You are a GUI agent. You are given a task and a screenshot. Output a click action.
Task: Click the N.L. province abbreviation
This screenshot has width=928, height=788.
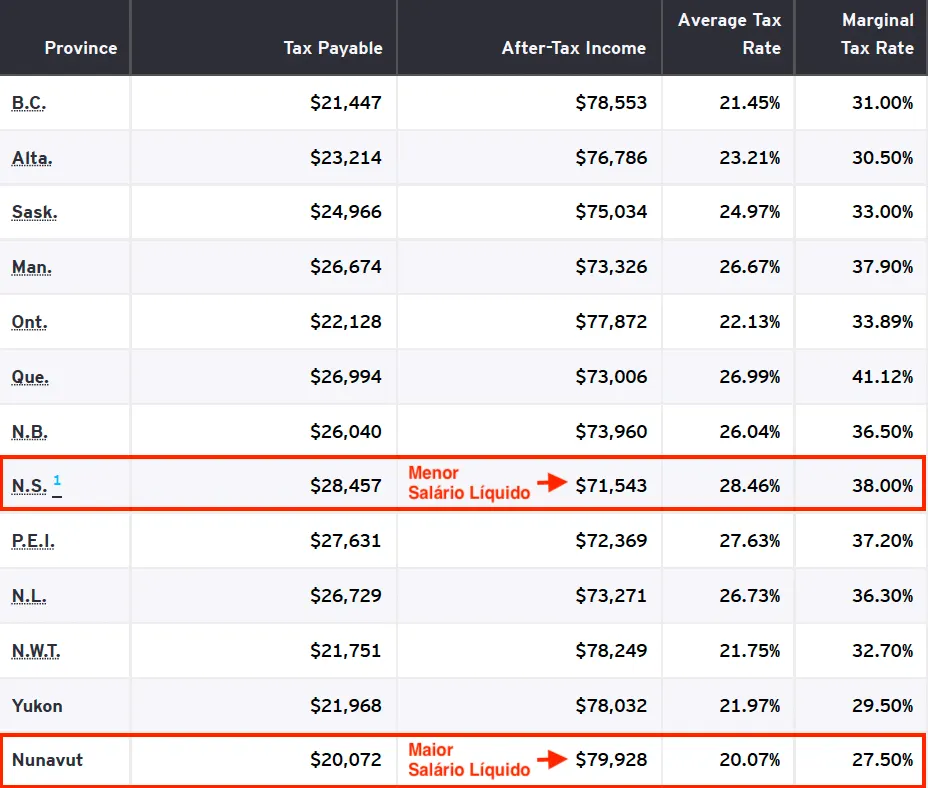29,596
